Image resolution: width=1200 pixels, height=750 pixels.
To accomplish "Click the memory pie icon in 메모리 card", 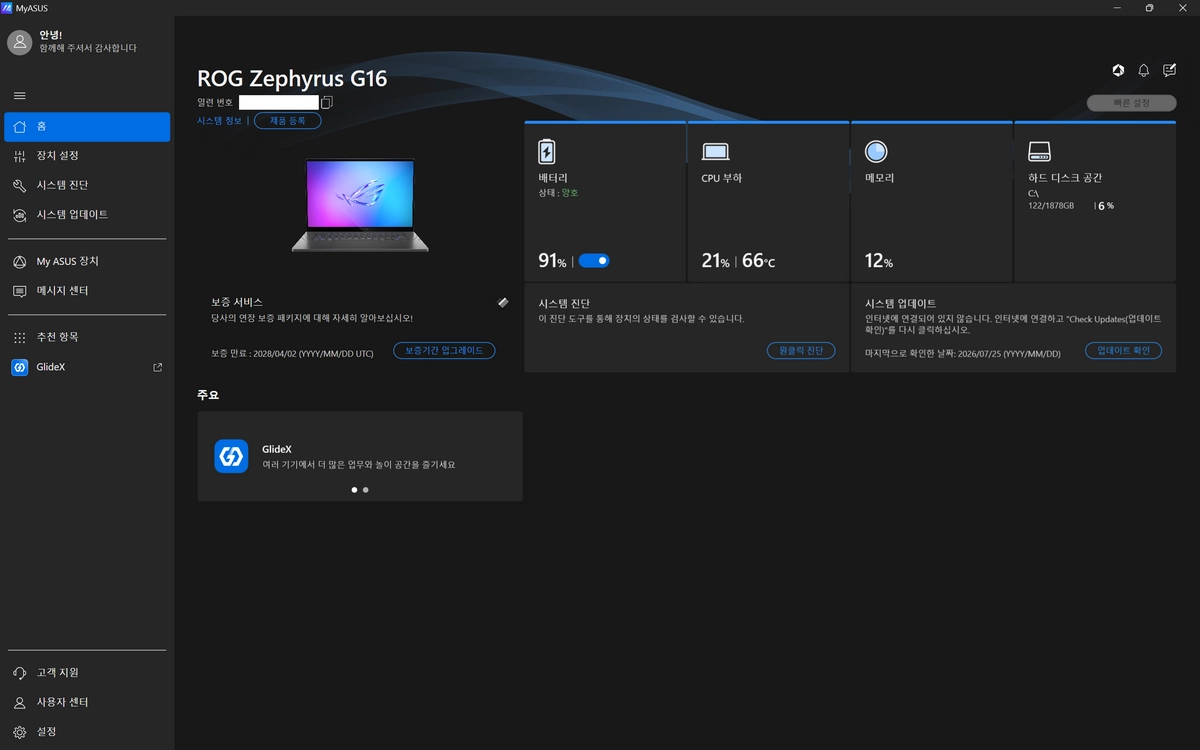I will (876, 152).
